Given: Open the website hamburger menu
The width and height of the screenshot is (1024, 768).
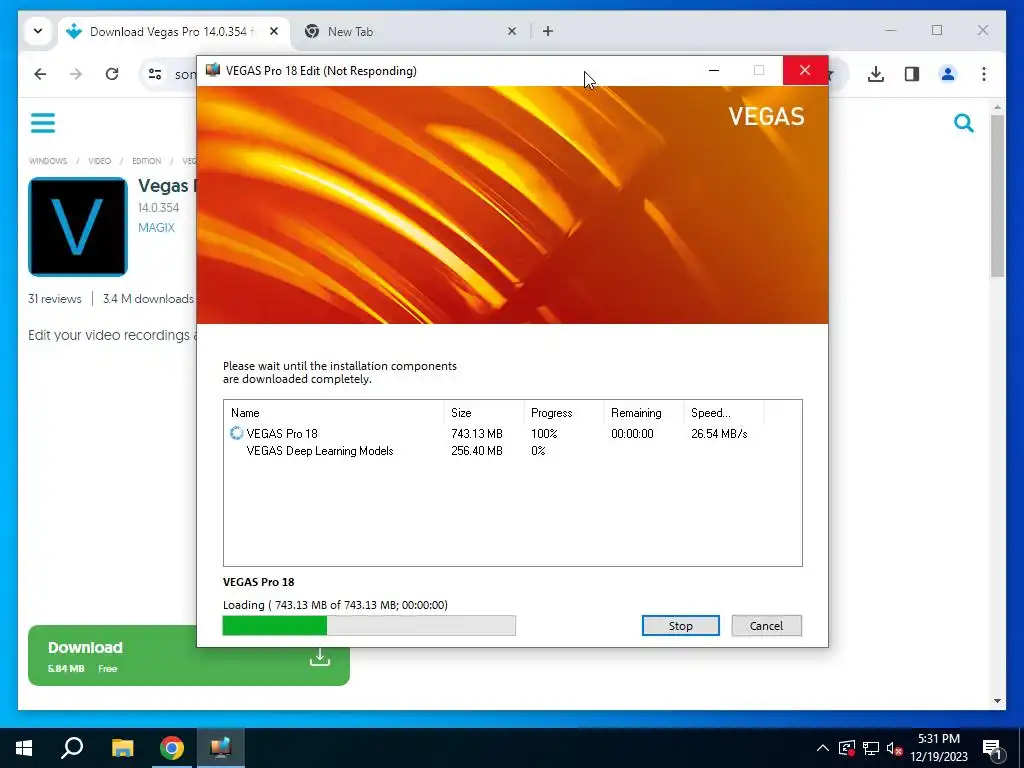Looking at the screenshot, I should [43, 123].
